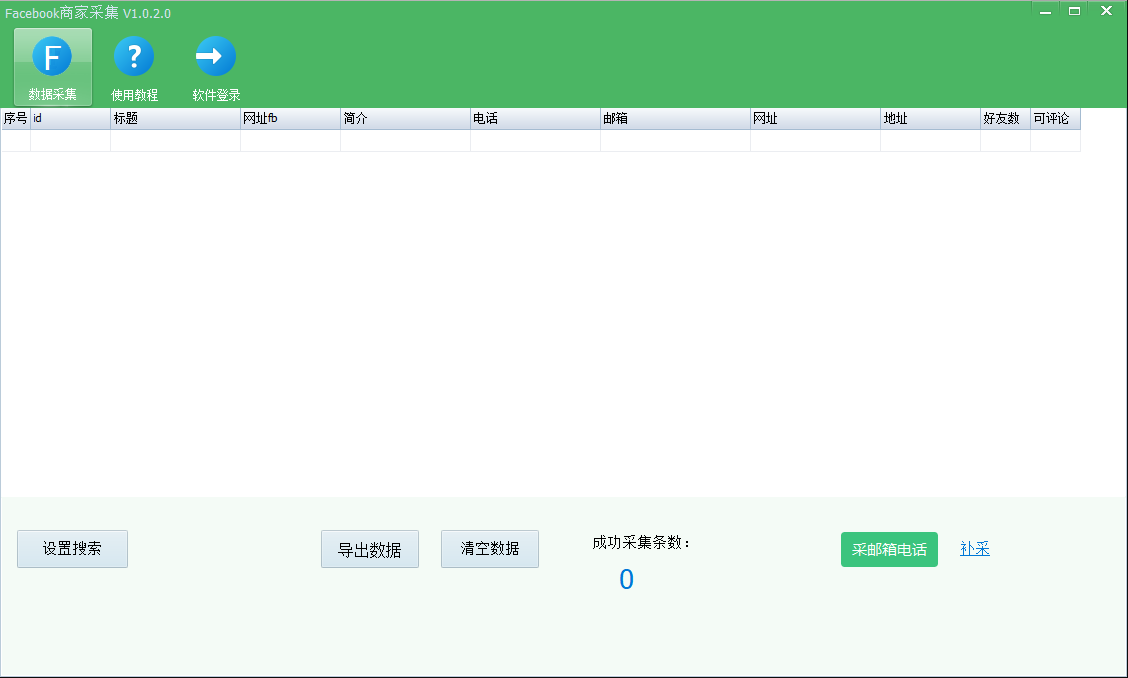Maximize the Facebook商家采集 window
The height and width of the screenshot is (678, 1128).
click(x=1074, y=11)
